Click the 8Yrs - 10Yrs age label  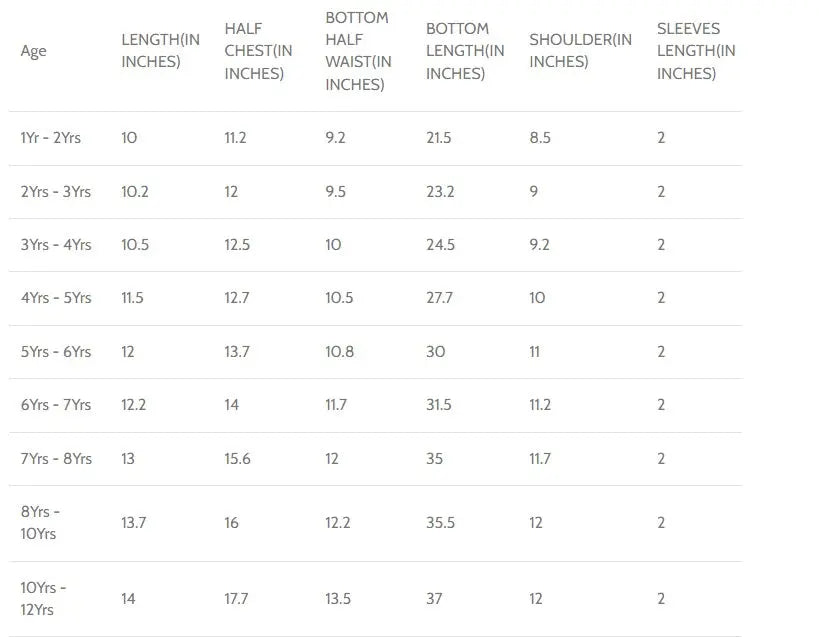(40, 522)
